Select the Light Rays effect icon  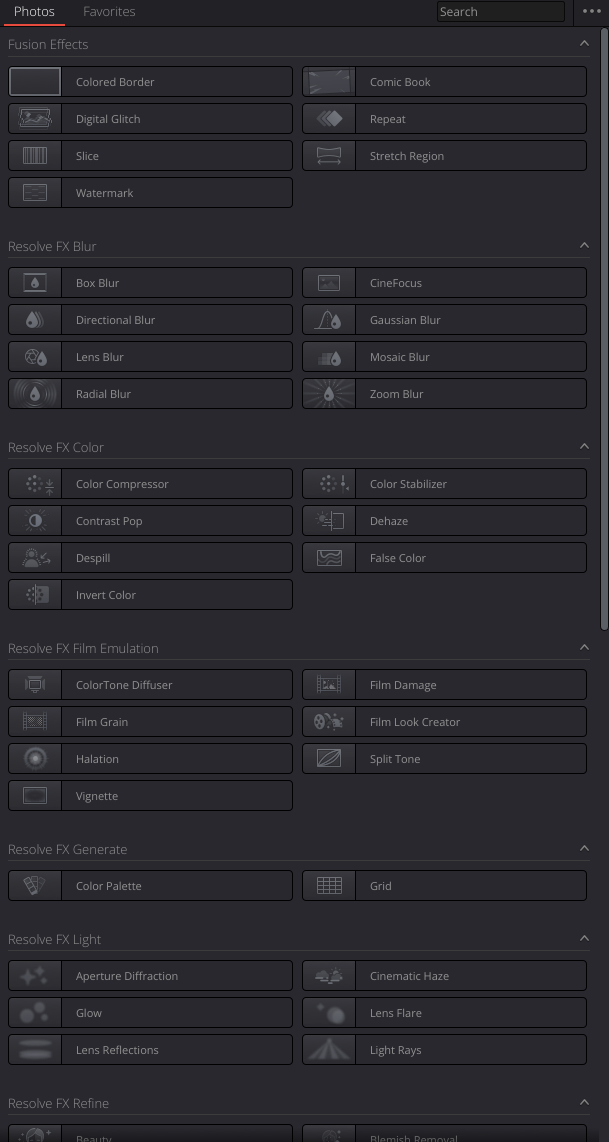(x=328, y=1049)
